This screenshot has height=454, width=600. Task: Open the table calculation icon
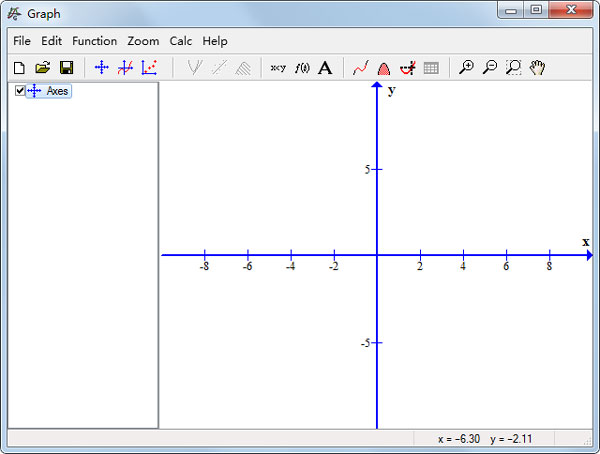[431, 68]
